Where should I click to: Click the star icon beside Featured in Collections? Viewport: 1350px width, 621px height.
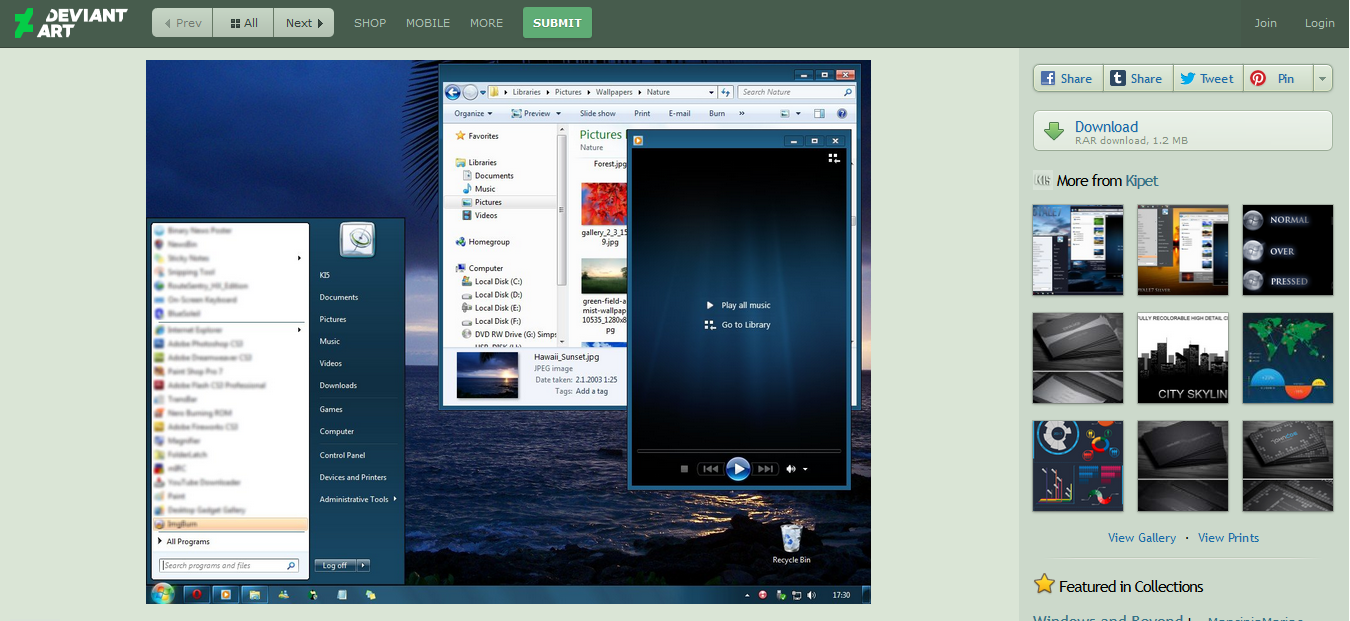click(1044, 584)
